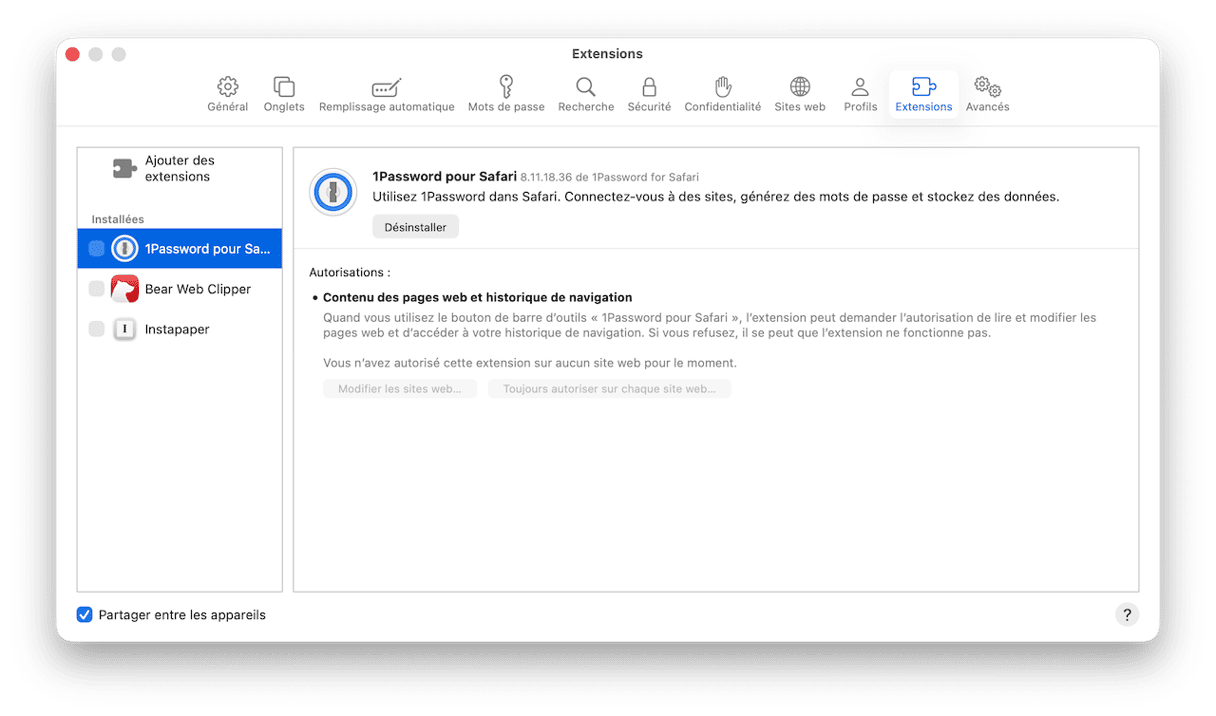
Task: Open the Onglets tab settings
Action: (x=284, y=87)
